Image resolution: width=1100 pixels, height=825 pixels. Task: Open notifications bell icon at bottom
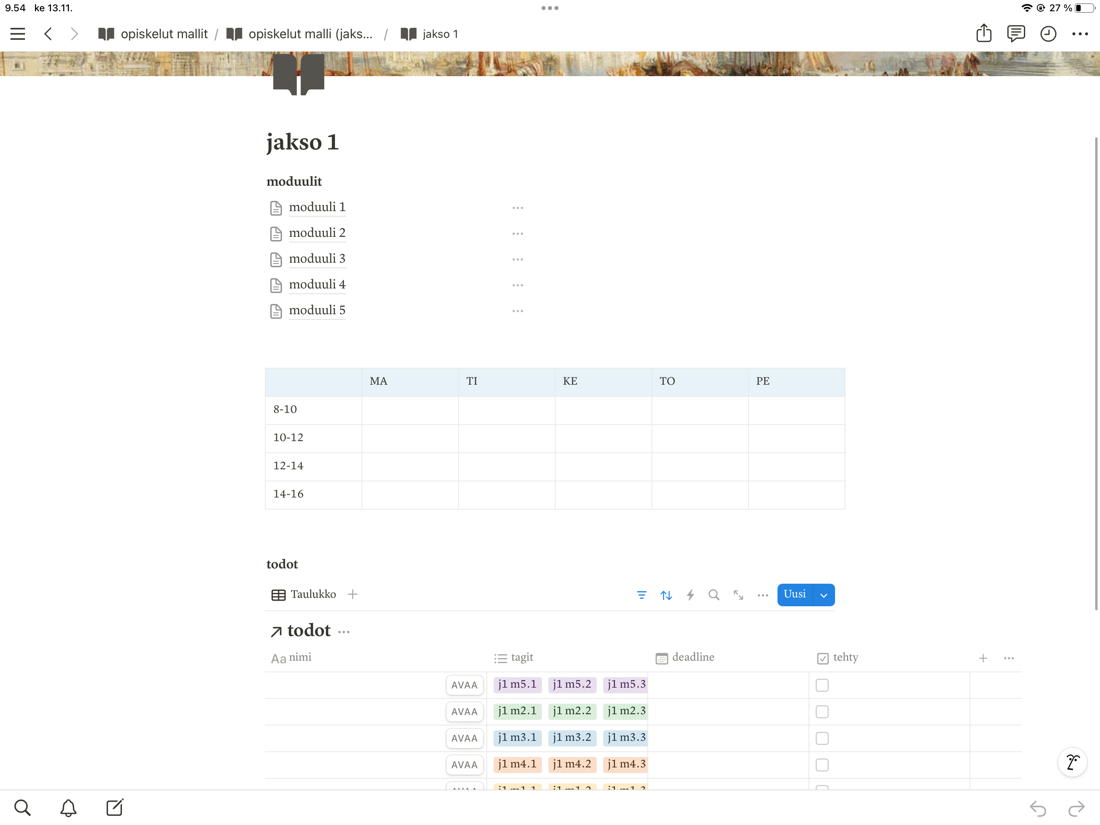(68, 808)
